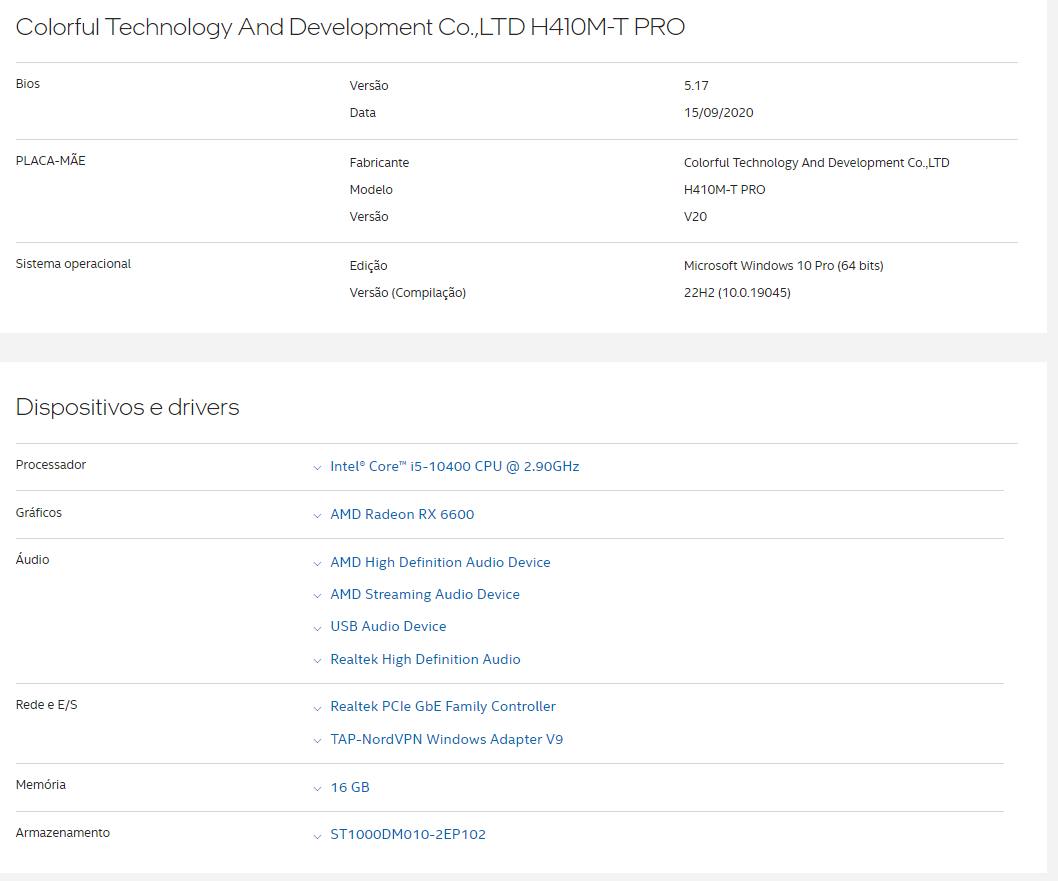
Task: Expand TAP-NordVPN Windows Adapter V9 chevron
Action: click(317, 741)
